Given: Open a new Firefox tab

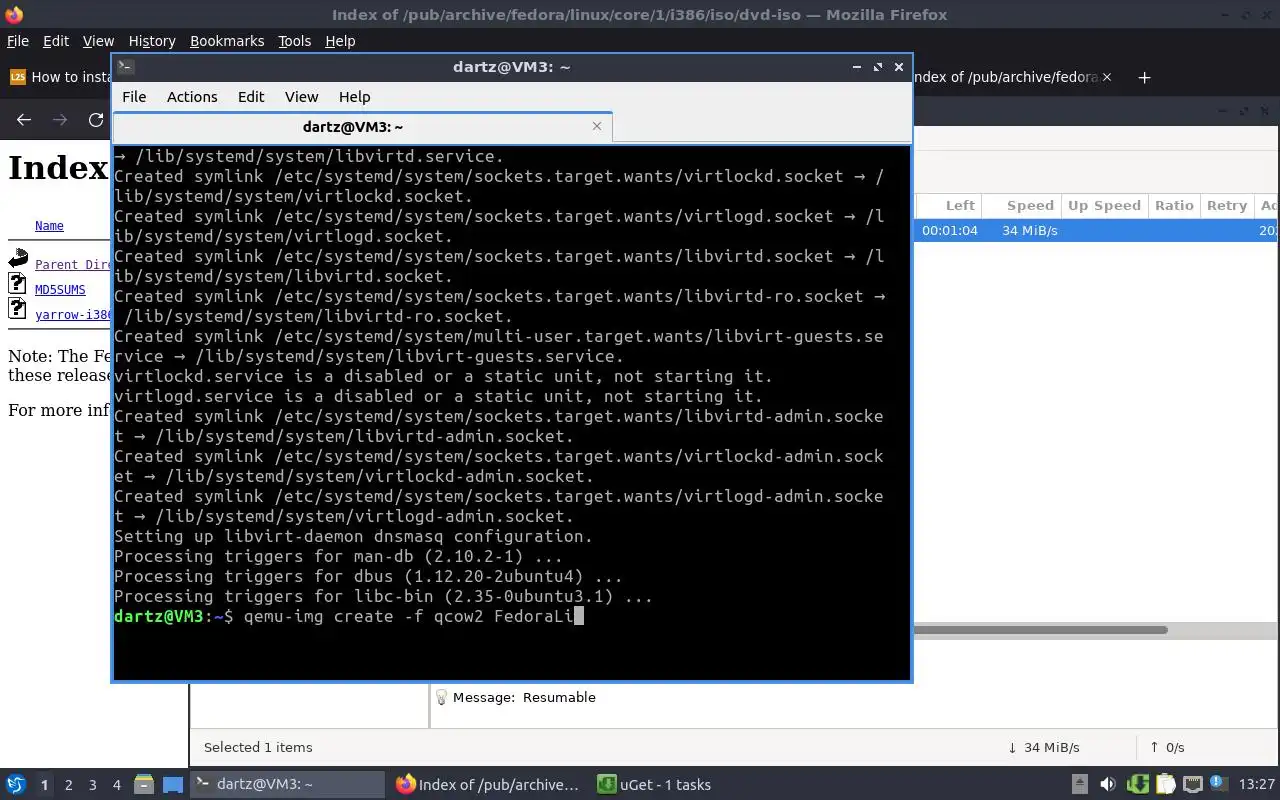Looking at the screenshot, I should click(x=1145, y=77).
